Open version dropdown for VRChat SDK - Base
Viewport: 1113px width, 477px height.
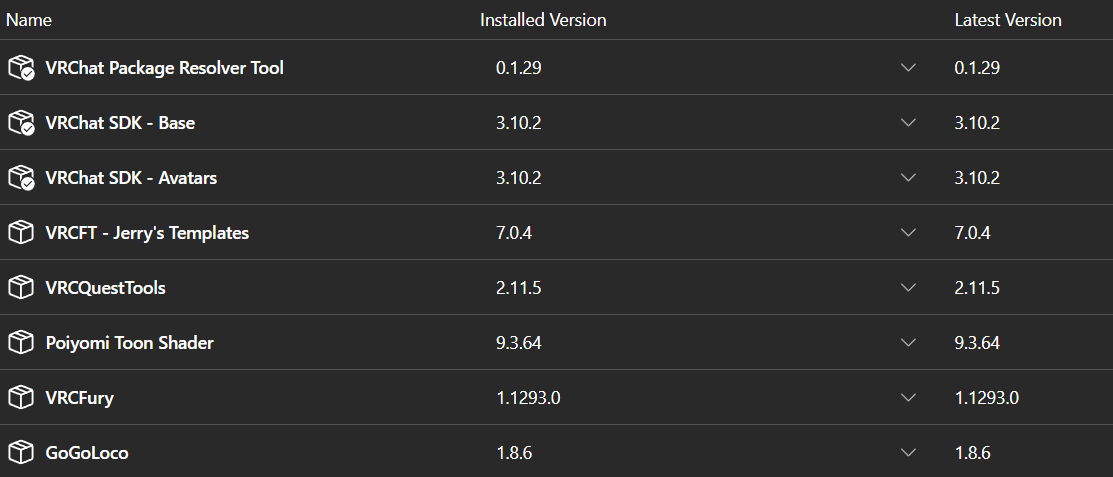click(908, 123)
